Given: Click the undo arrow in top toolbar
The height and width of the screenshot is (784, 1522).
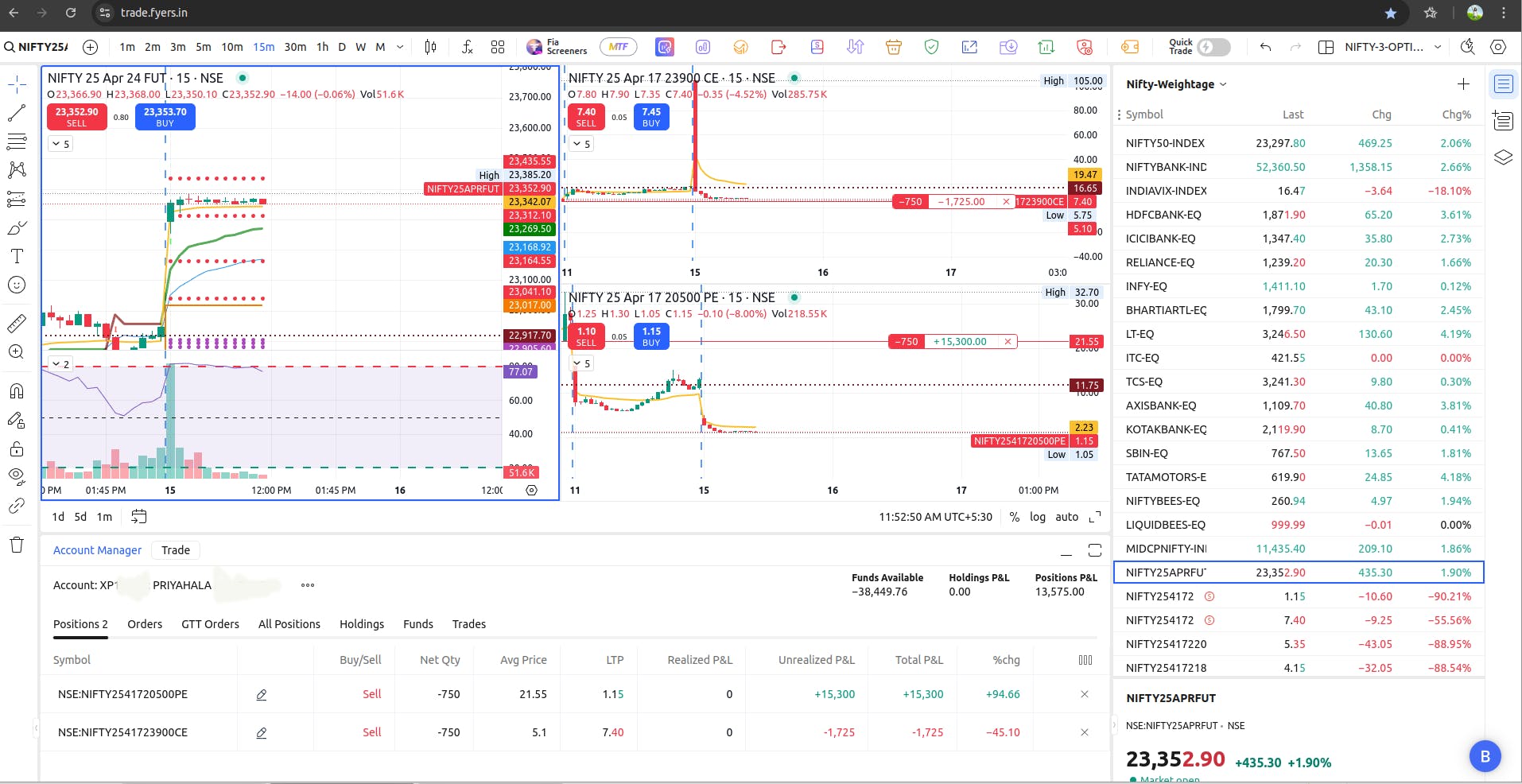Looking at the screenshot, I should 1265,47.
